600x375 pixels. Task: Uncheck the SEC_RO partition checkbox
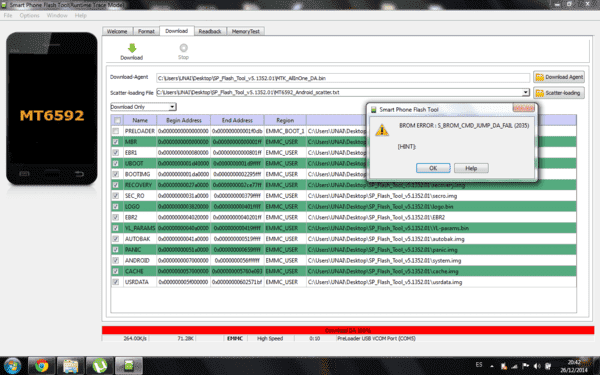[116, 196]
